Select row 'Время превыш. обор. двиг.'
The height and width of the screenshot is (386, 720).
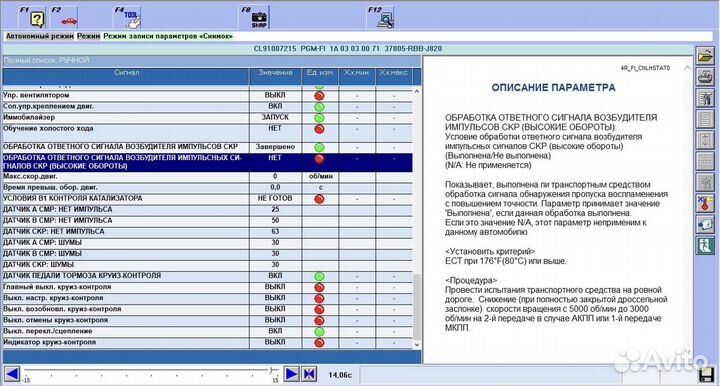pos(208,188)
